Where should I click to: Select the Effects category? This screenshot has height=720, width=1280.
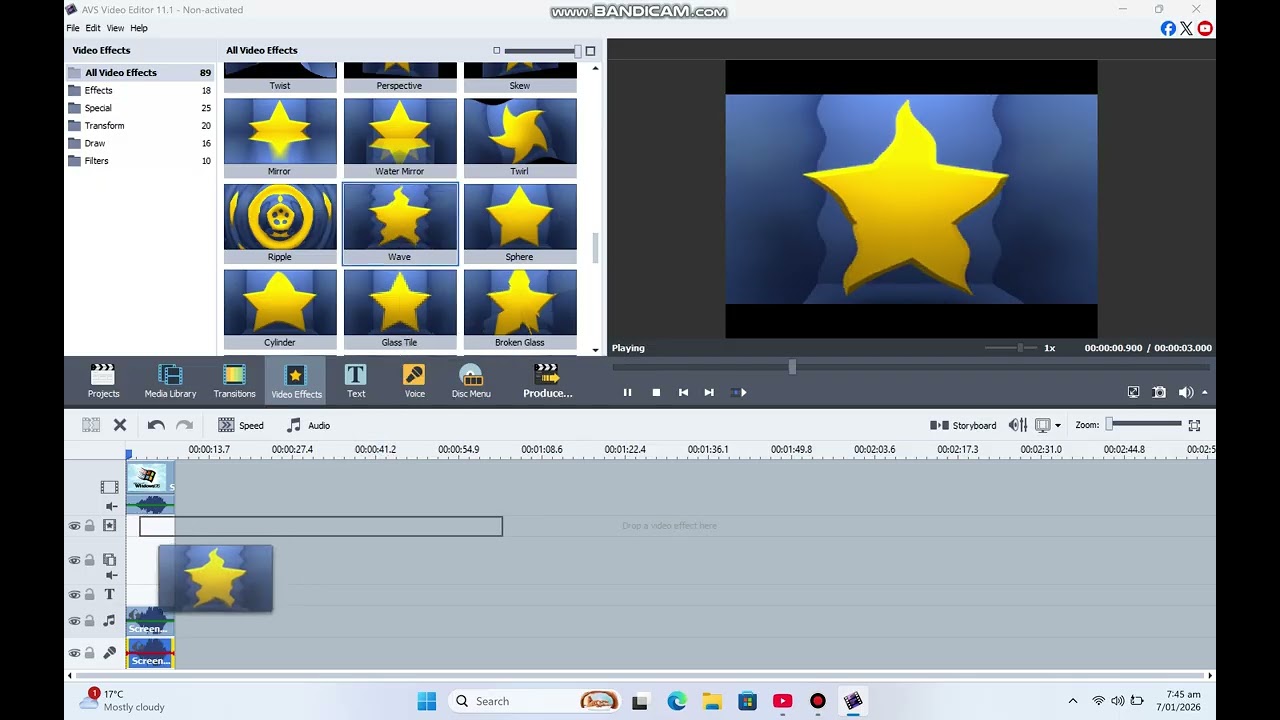[x=139, y=90]
